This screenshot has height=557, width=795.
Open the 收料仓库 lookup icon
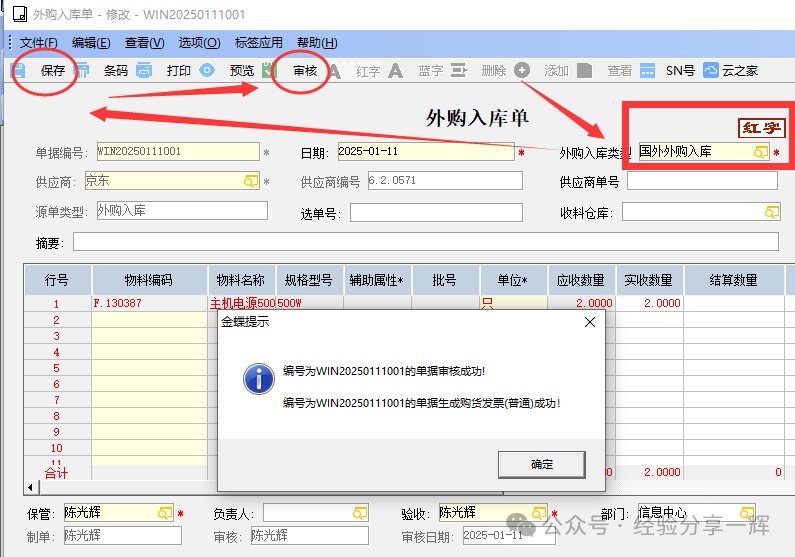point(771,212)
